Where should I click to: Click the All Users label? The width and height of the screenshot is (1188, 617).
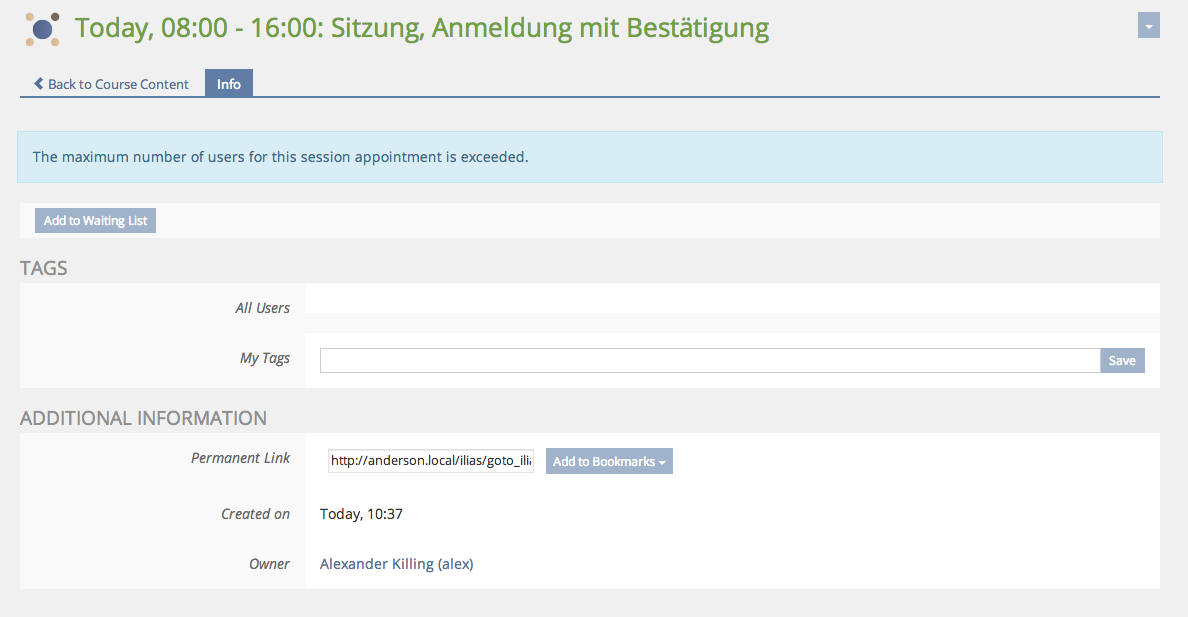tap(262, 308)
